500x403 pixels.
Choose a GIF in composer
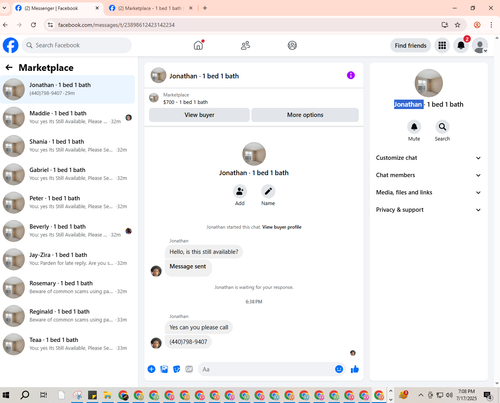[x=189, y=369]
